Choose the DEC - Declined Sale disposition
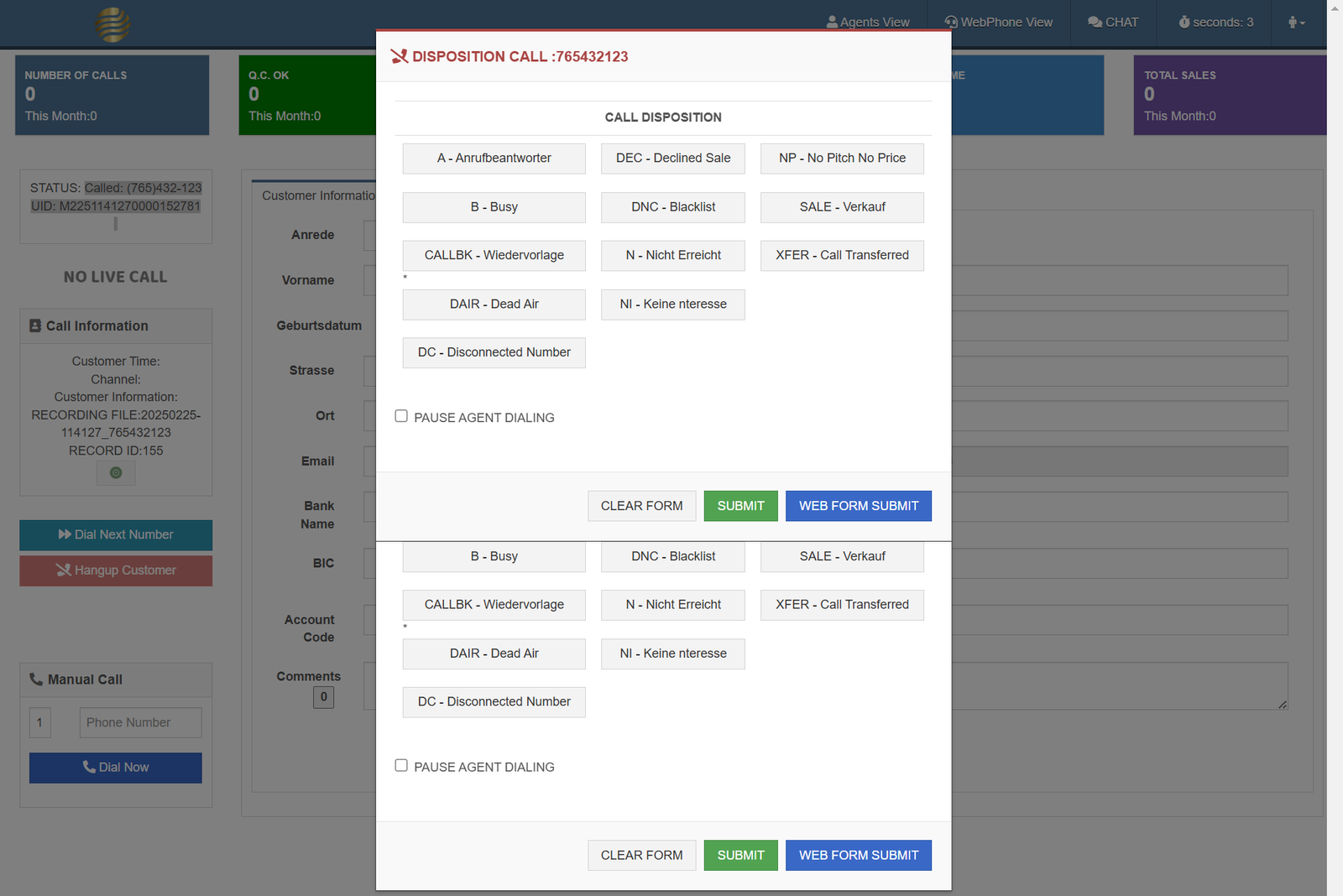1343x896 pixels. point(672,158)
